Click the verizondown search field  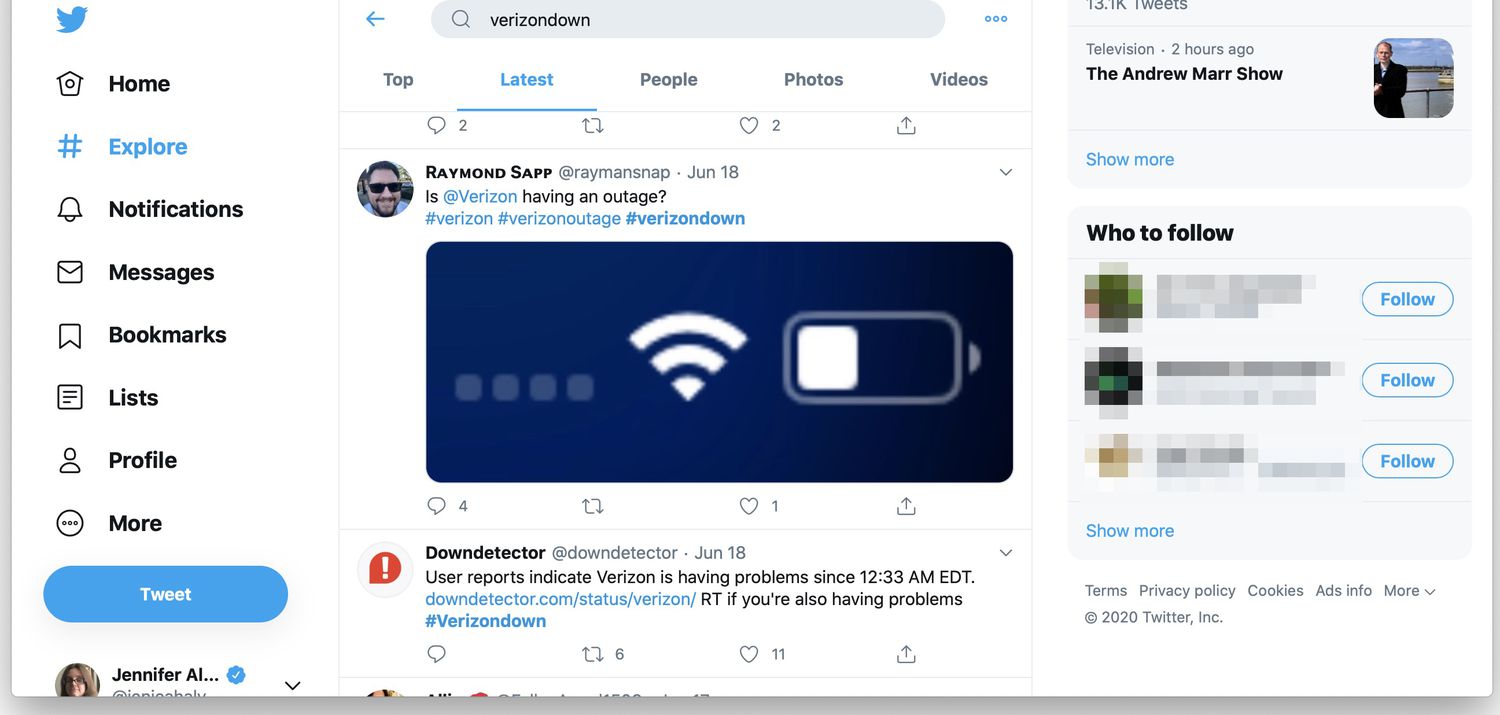point(700,20)
